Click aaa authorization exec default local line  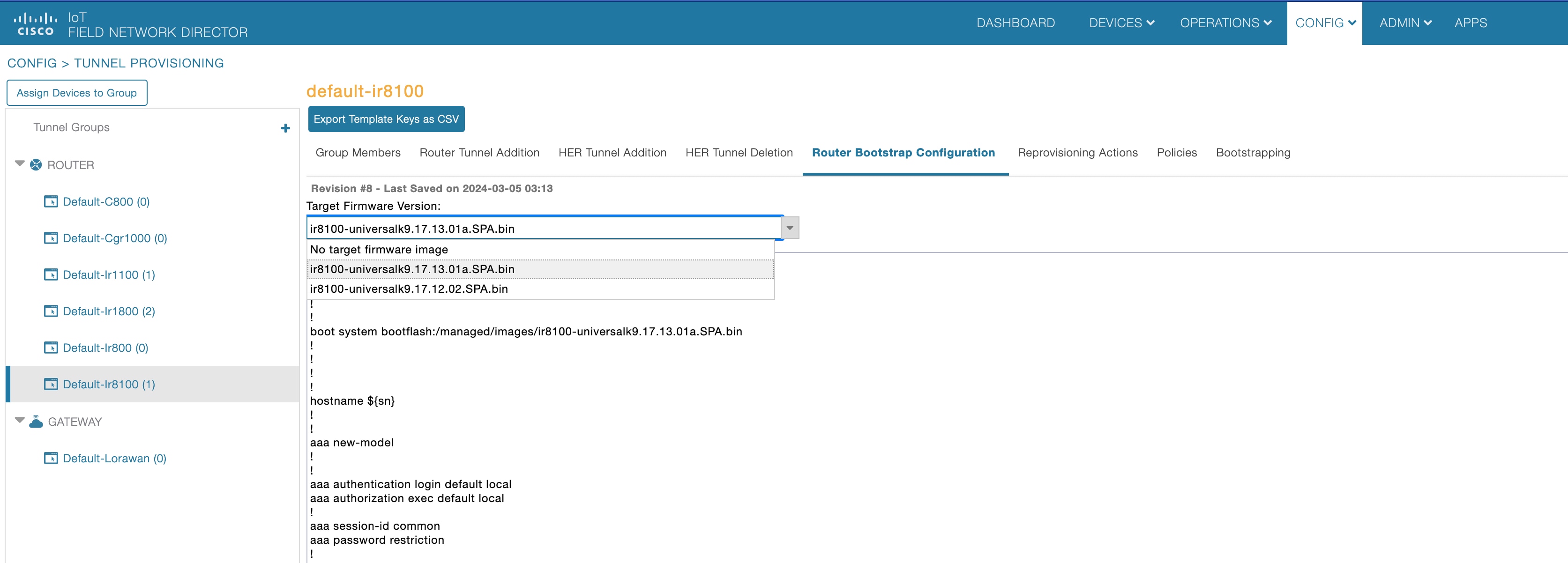tap(407, 498)
